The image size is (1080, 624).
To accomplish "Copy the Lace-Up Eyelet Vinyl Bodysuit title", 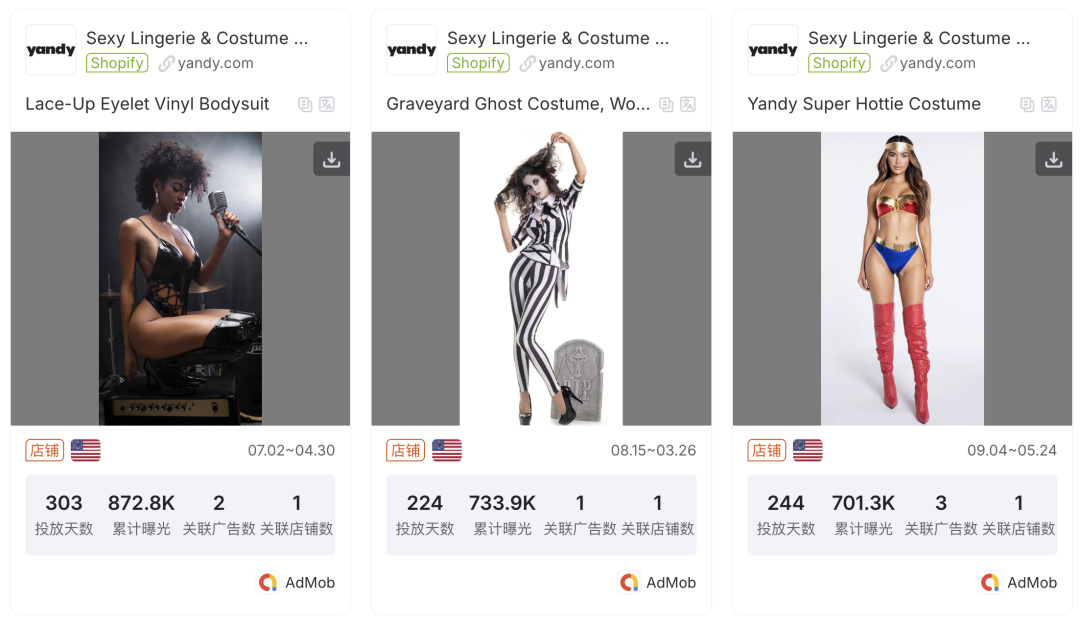I will pyautogui.click(x=305, y=104).
